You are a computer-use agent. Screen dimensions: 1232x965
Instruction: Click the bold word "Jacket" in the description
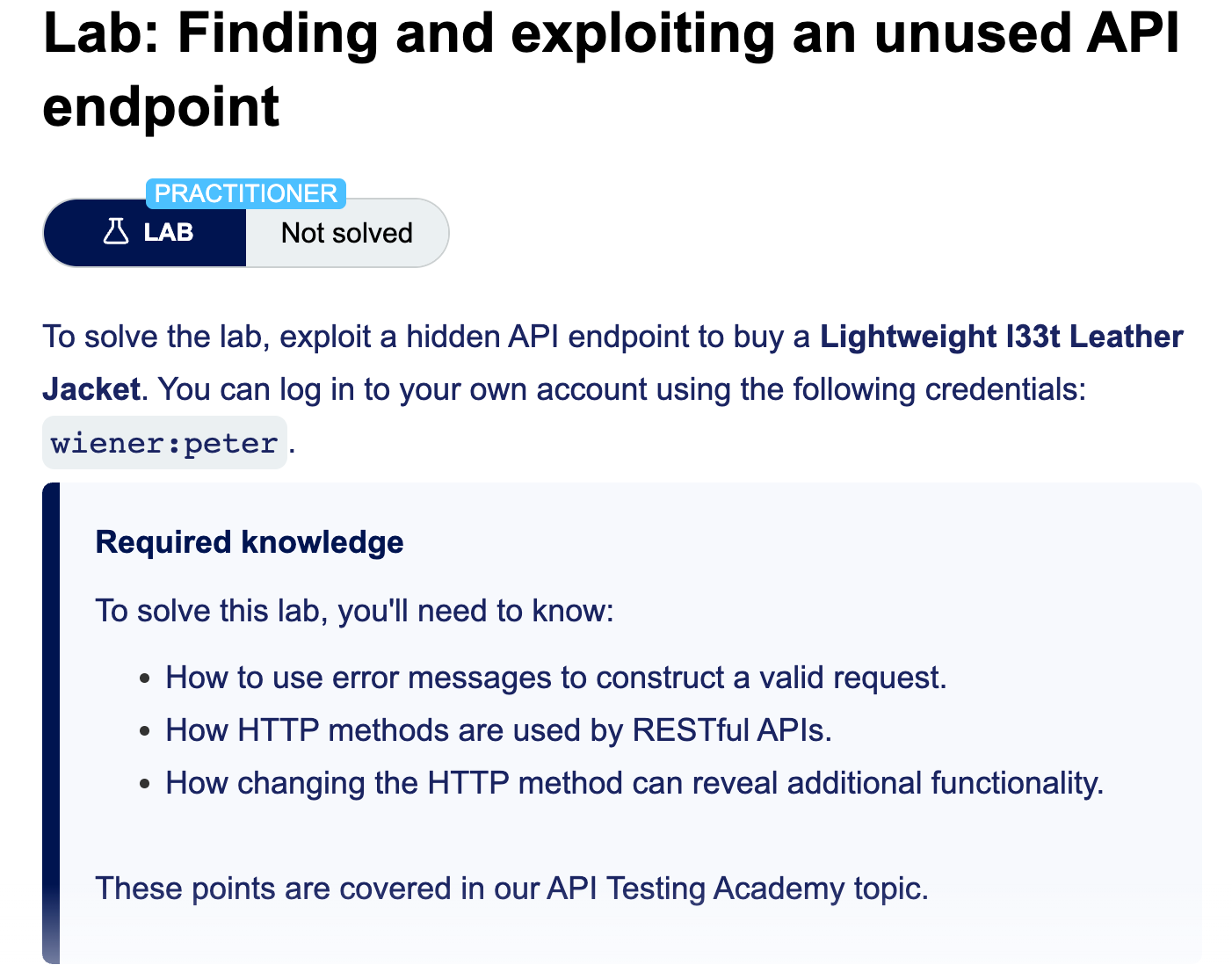click(91, 389)
